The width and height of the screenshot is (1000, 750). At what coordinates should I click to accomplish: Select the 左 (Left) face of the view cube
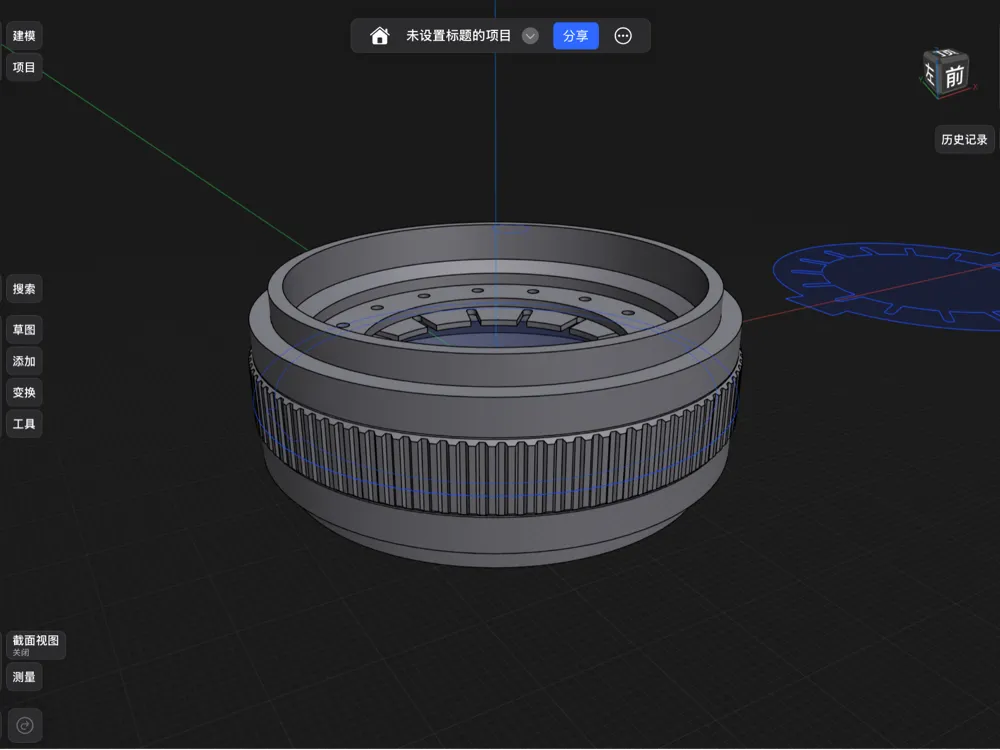(930, 76)
